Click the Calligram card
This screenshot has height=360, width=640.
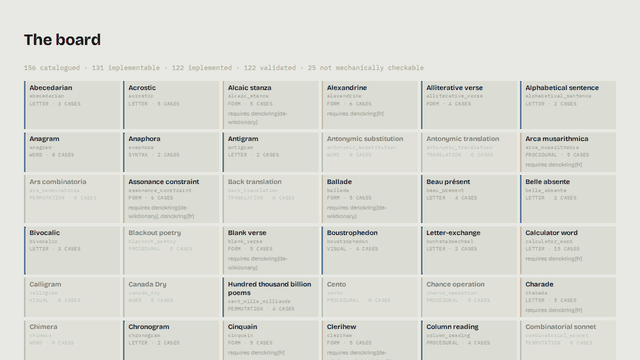(72, 297)
